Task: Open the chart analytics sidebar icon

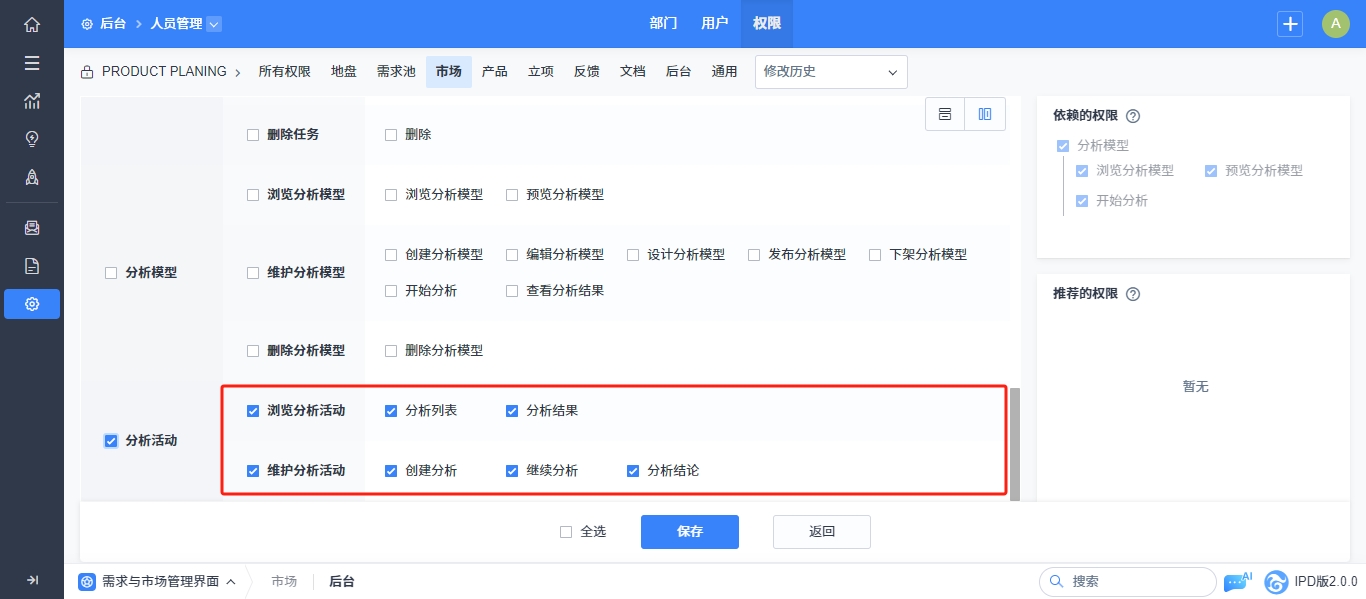Action: pos(32,101)
